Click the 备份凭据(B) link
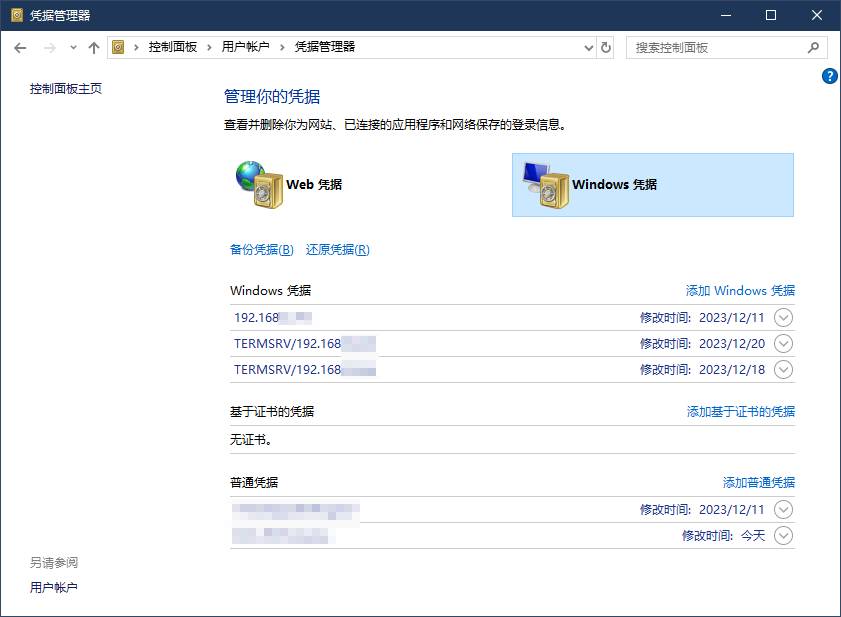The image size is (841, 617). pos(262,249)
